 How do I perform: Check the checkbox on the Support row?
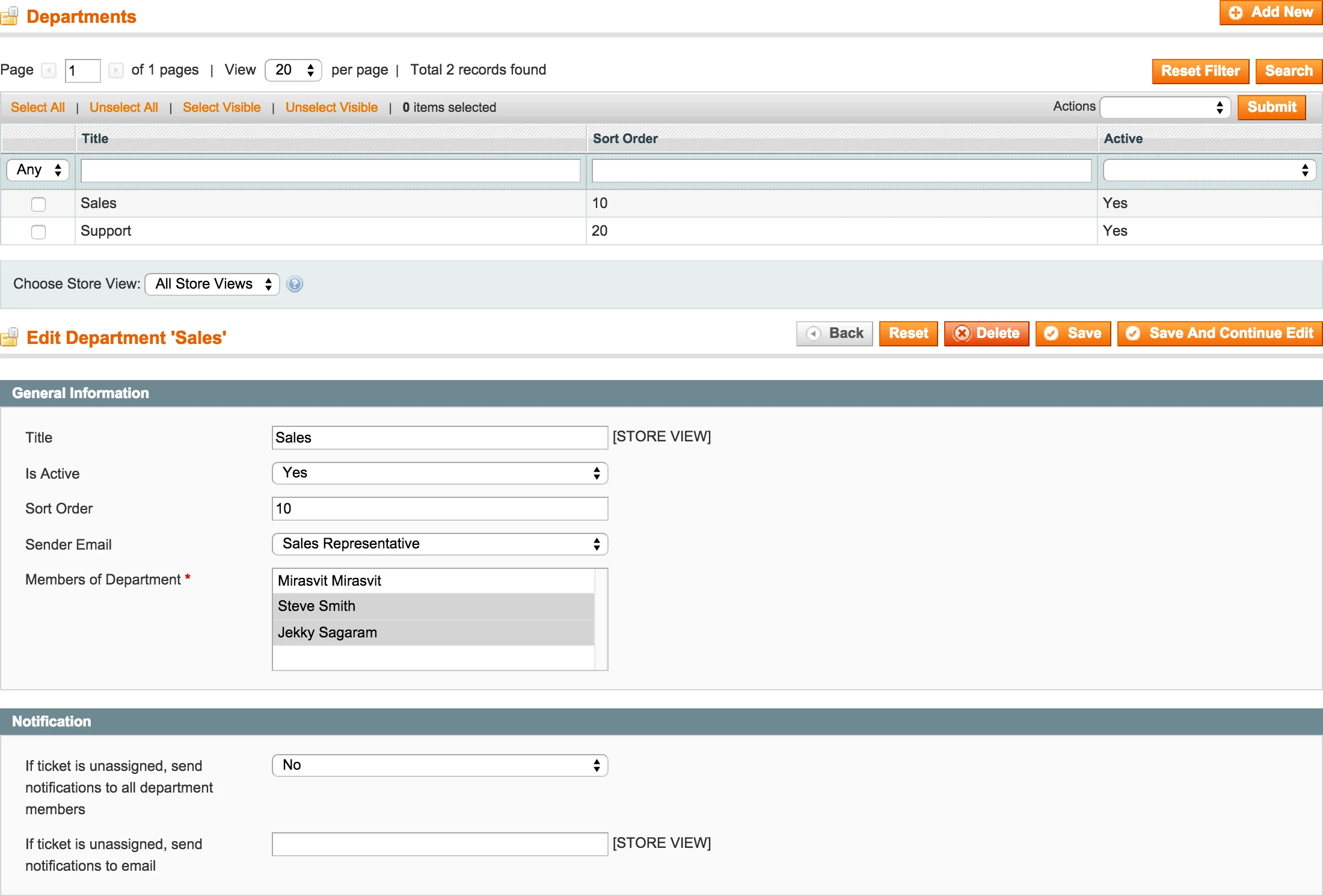38,232
